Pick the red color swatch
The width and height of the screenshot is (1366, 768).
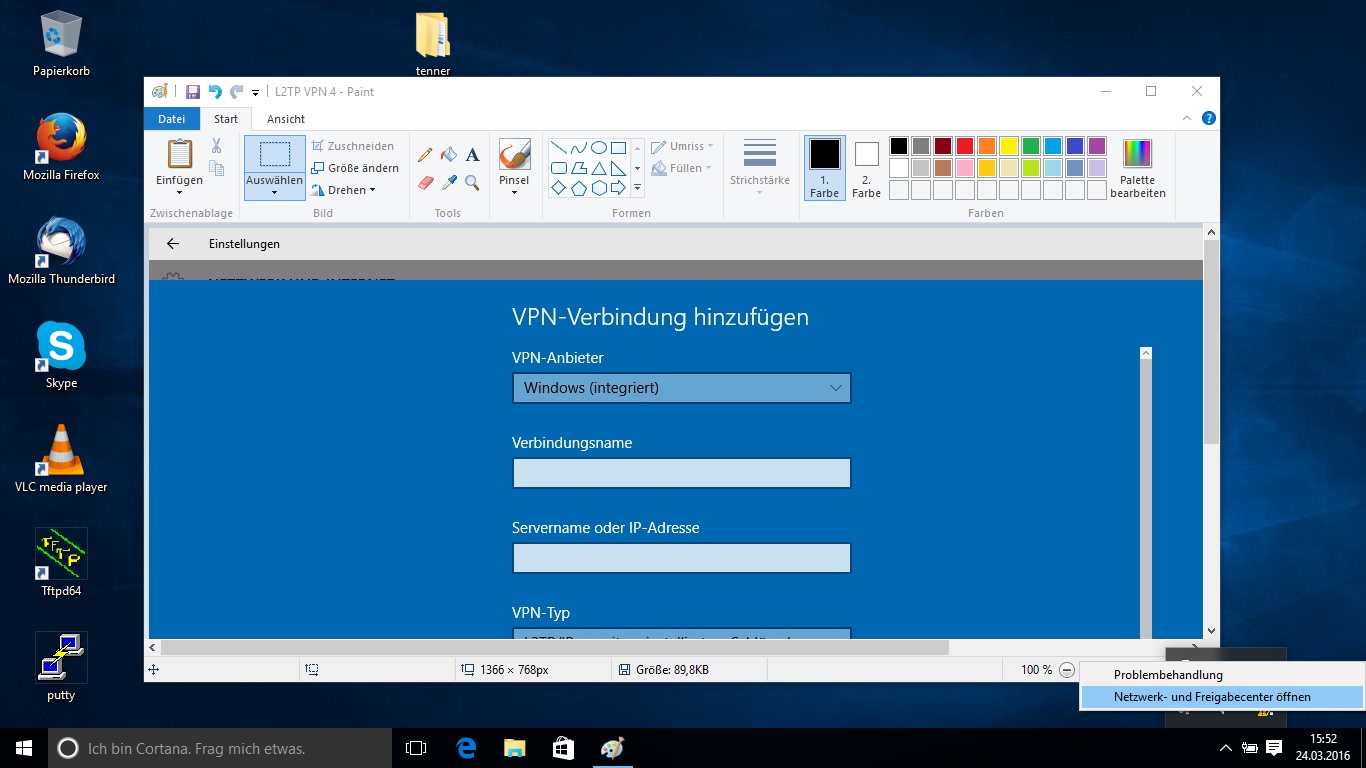tap(964, 146)
